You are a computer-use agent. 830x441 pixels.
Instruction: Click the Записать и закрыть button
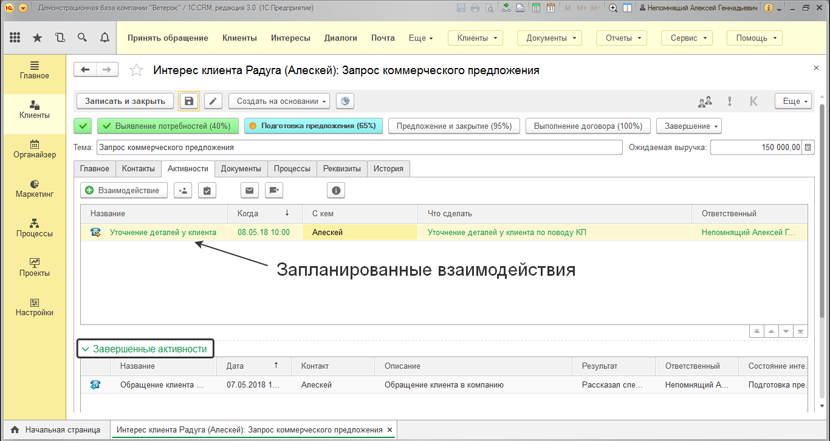[124, 101]
